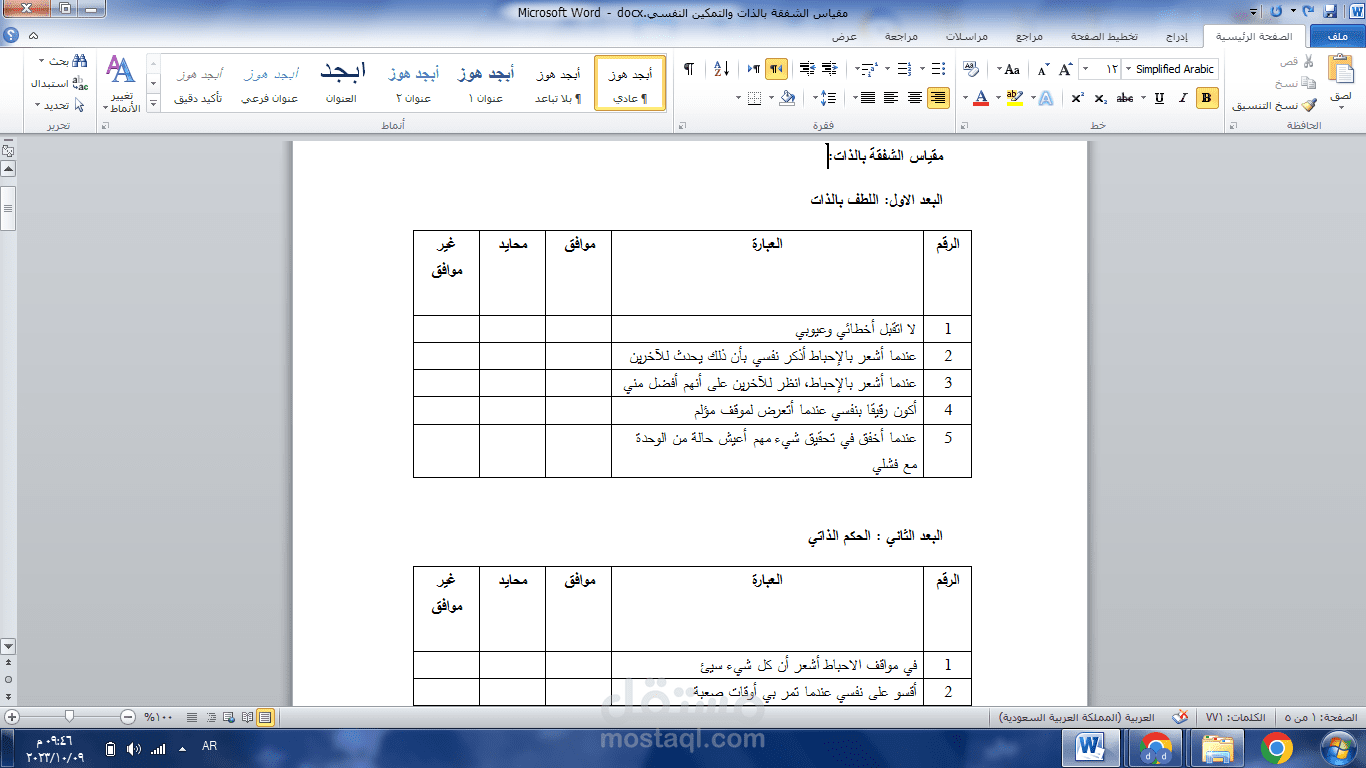Click the Google Chrome taskbar icon
The width and height of the screenshot is (1366, 768).
[1277, 748]
